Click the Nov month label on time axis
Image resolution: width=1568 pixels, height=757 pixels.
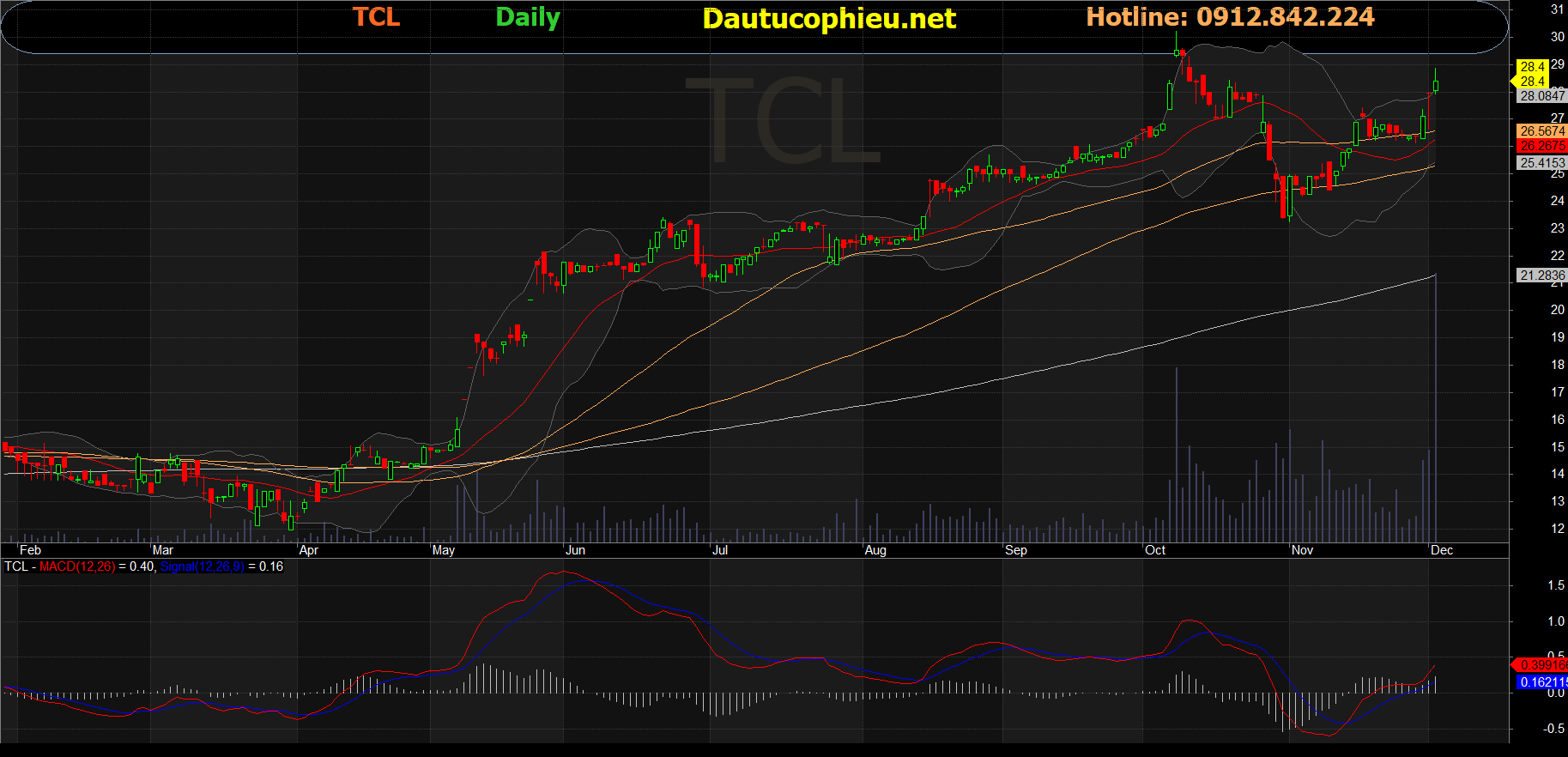click(1303, 550)
